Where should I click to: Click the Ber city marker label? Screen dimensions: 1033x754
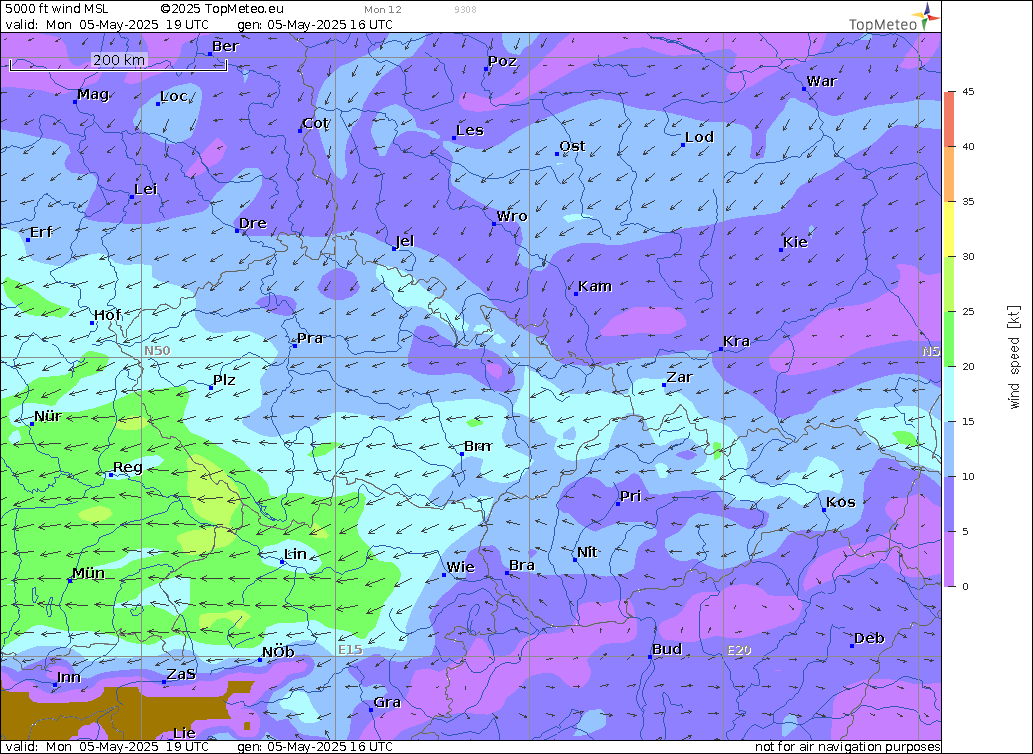[225, 46]
